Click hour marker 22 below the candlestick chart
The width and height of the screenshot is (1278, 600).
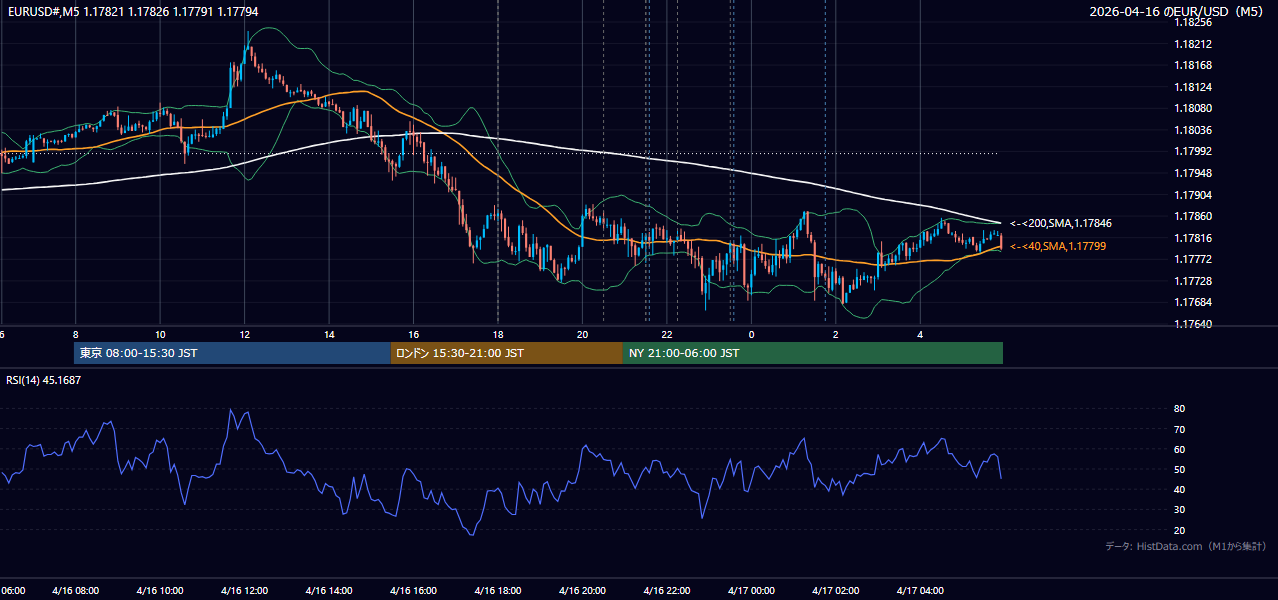click(667, 334)
